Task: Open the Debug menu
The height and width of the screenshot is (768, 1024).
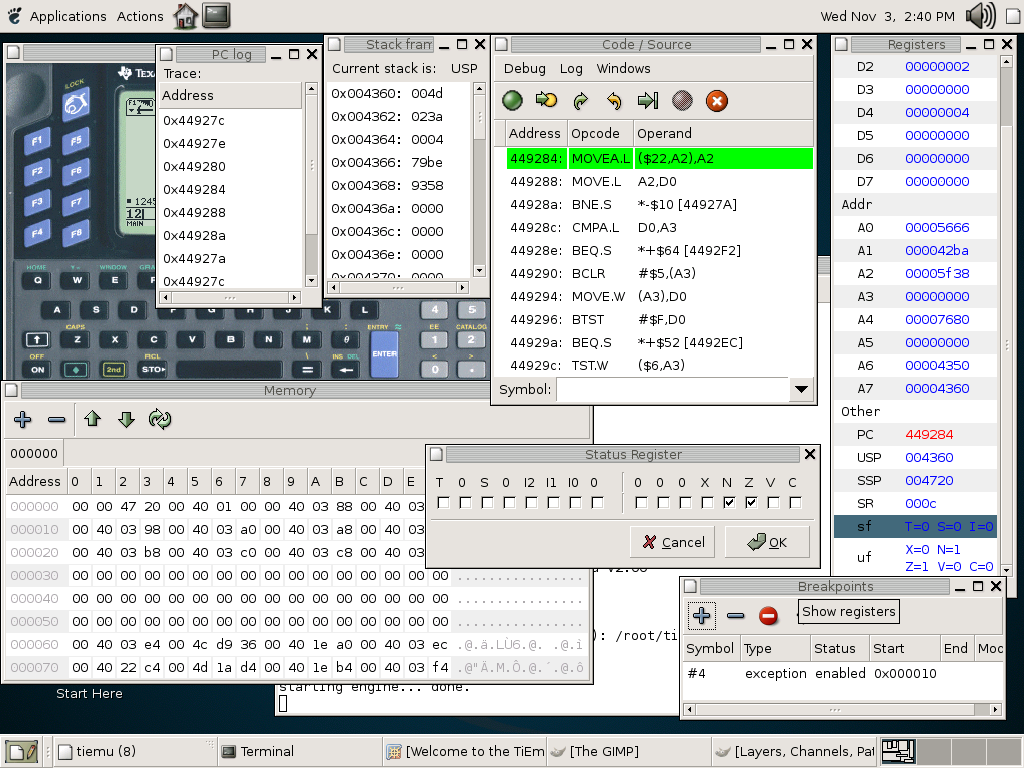Action: (524, 69)
